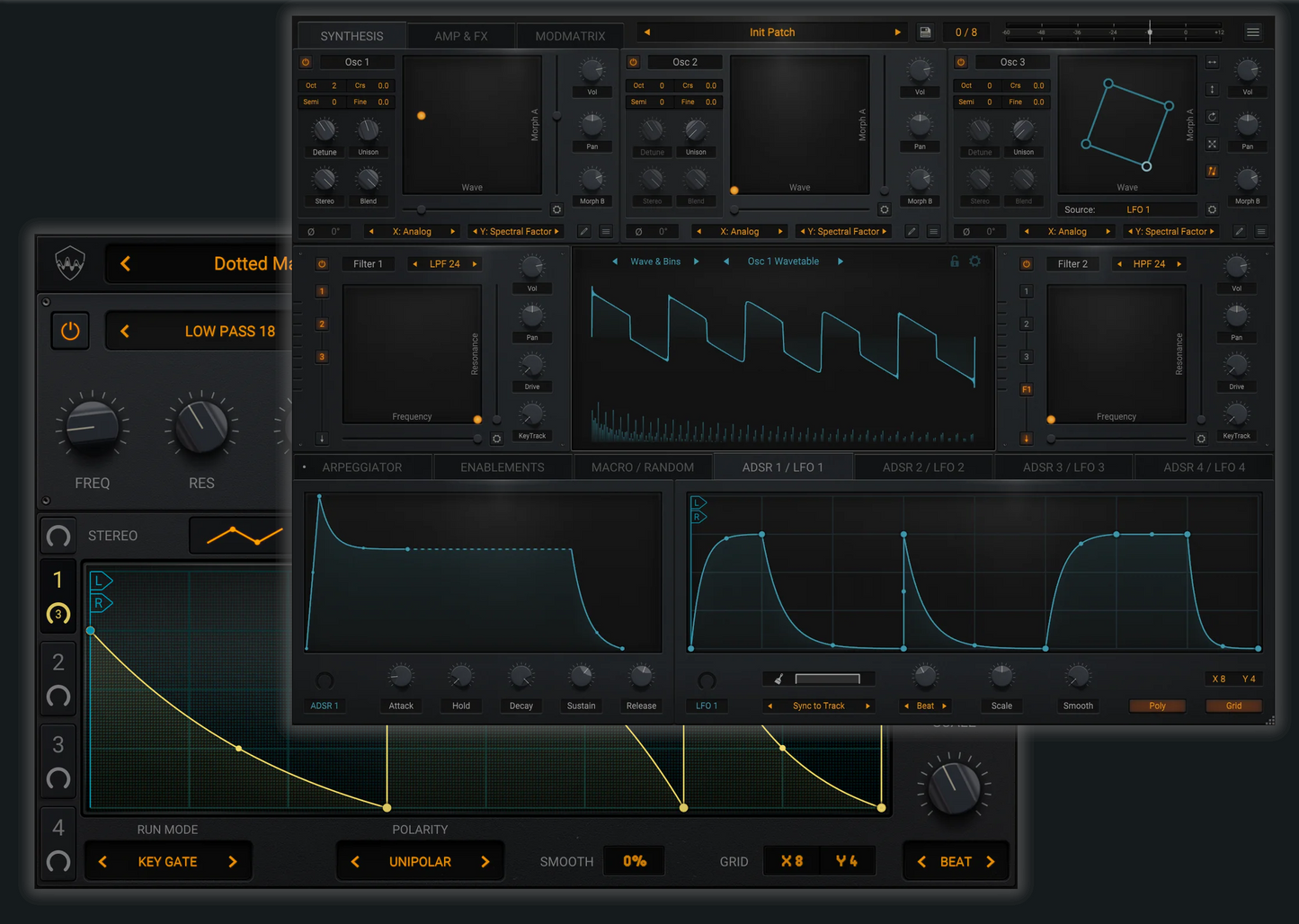
Task: Click Osc 1 phase invert Ø symbol
Action: point(311,231)
